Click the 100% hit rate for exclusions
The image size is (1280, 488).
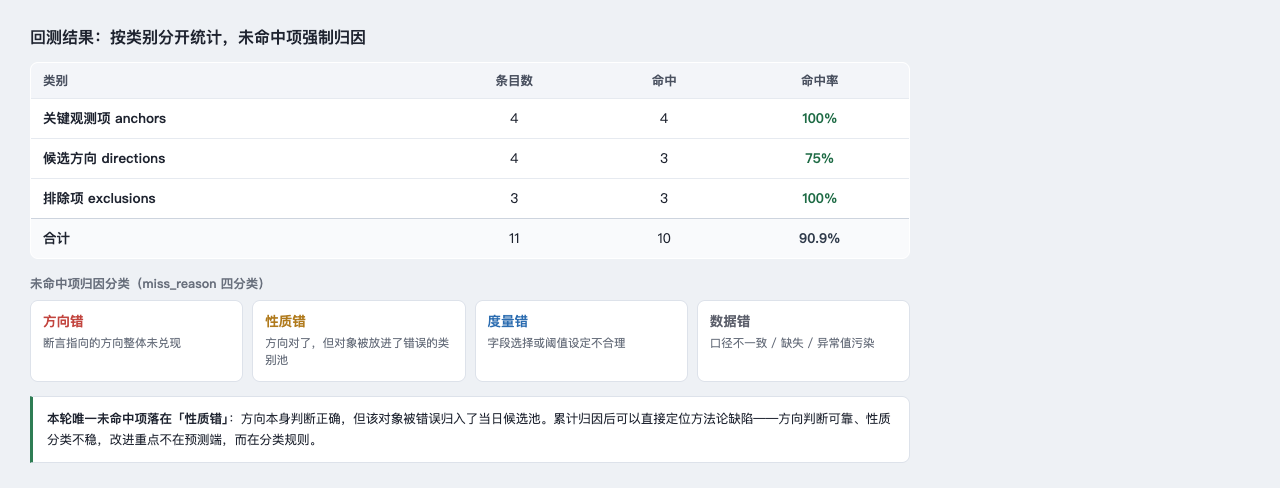click(819, 198)
